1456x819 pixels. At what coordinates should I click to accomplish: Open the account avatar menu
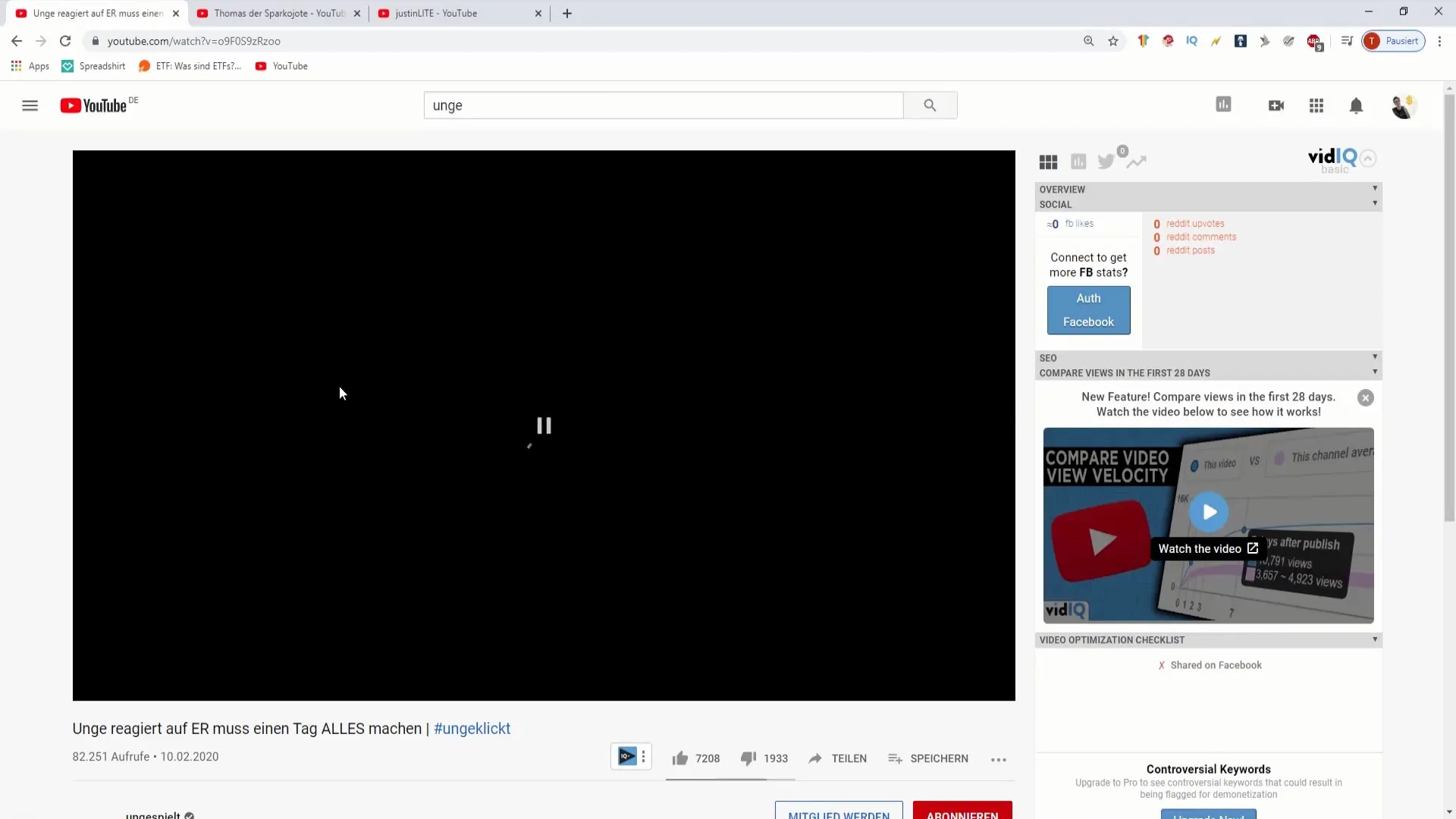point(1404,105)
